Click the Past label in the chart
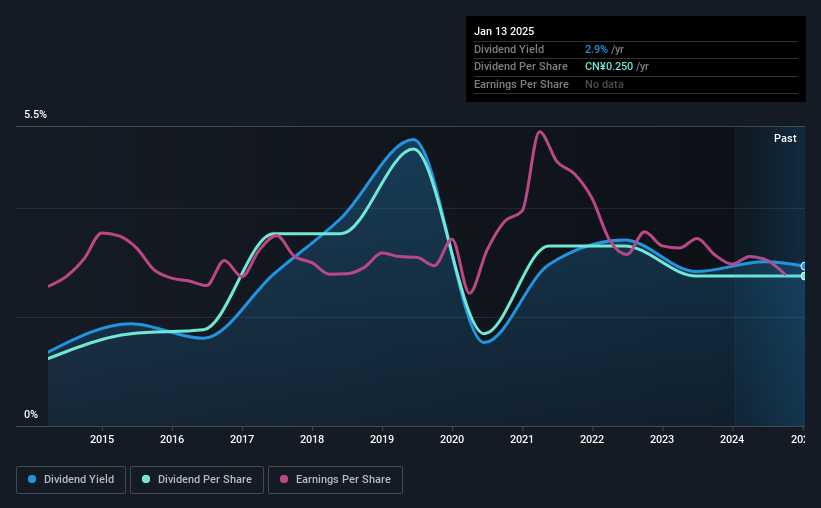 [785, 138]
